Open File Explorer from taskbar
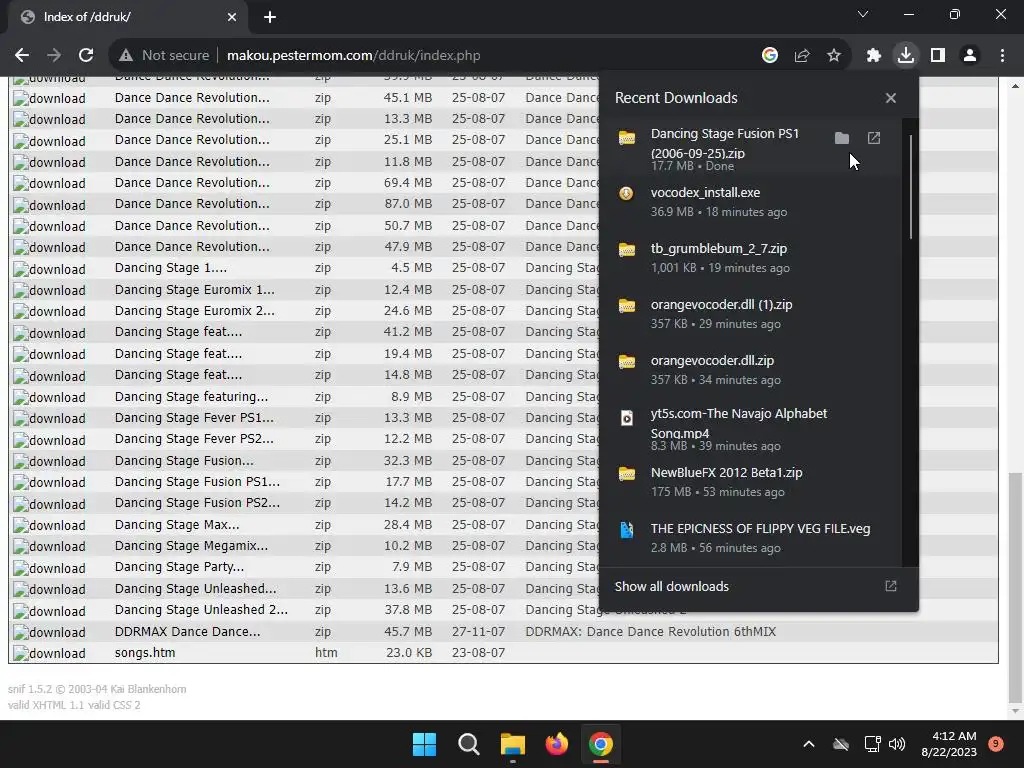Image resolution: width=1024 pixels, height=768 pixels. point(513,744)
